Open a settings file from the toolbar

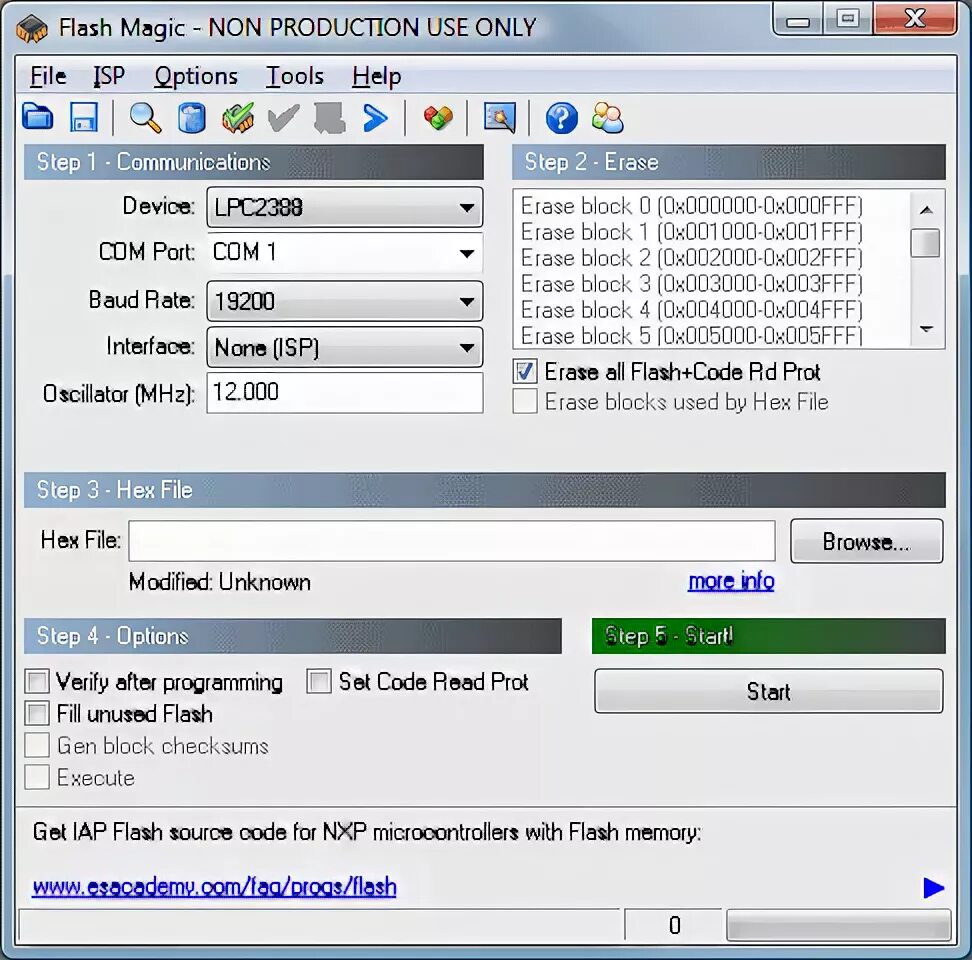[x=37, y=118]
